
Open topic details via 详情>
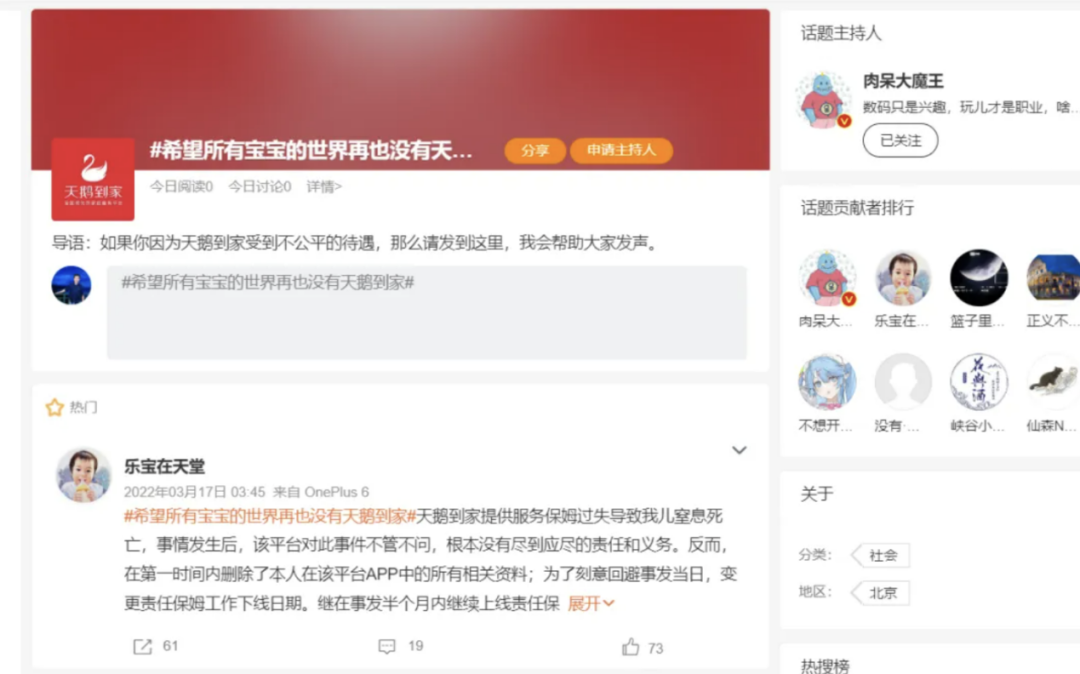324,187
